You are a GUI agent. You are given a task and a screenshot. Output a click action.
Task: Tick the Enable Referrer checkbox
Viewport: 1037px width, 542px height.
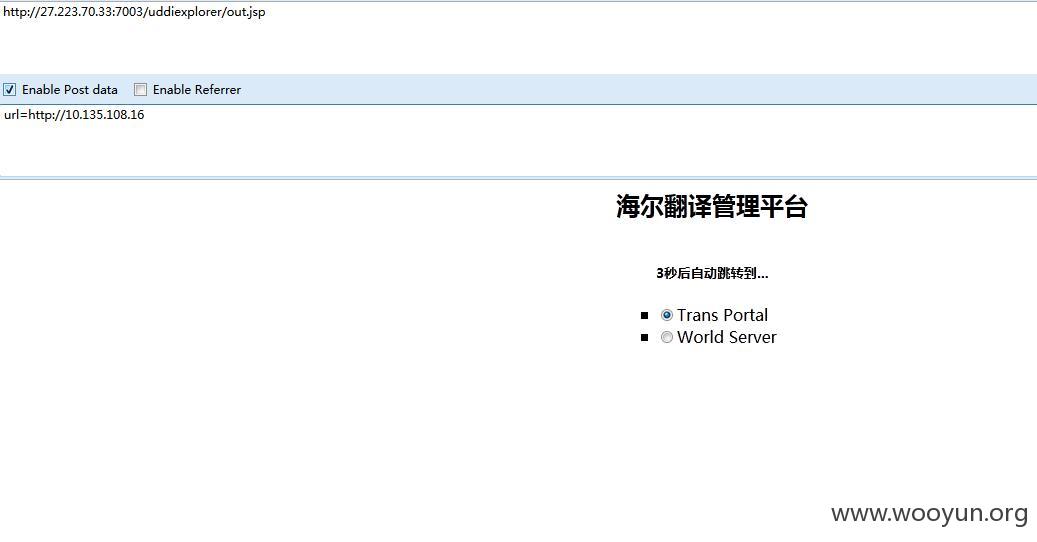tap(140, 89)
